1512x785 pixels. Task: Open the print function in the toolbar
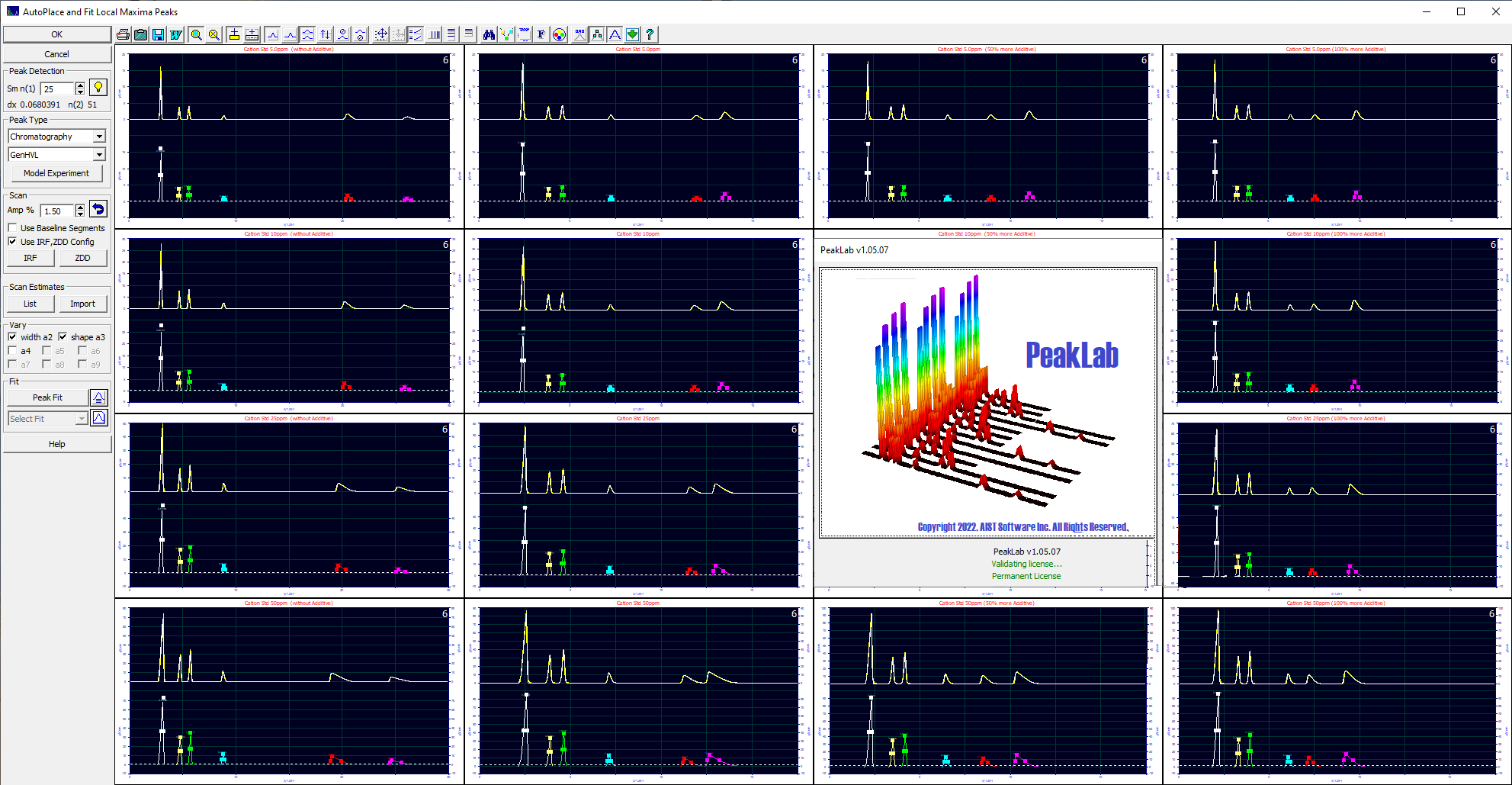(x=122, y=34)
